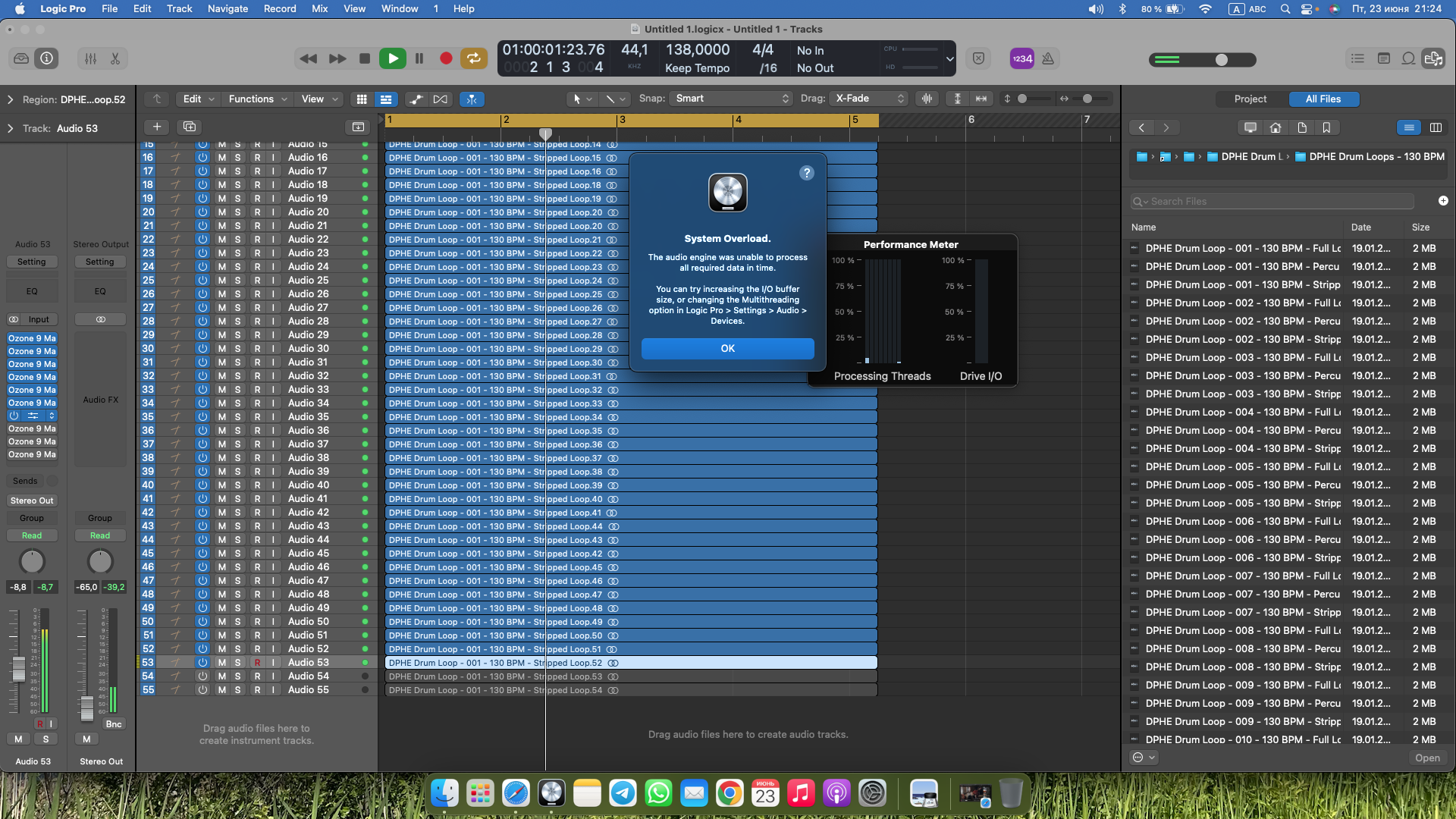Adjust the vertical zoom slider

pyautogui.click(x=1022, y=99)
